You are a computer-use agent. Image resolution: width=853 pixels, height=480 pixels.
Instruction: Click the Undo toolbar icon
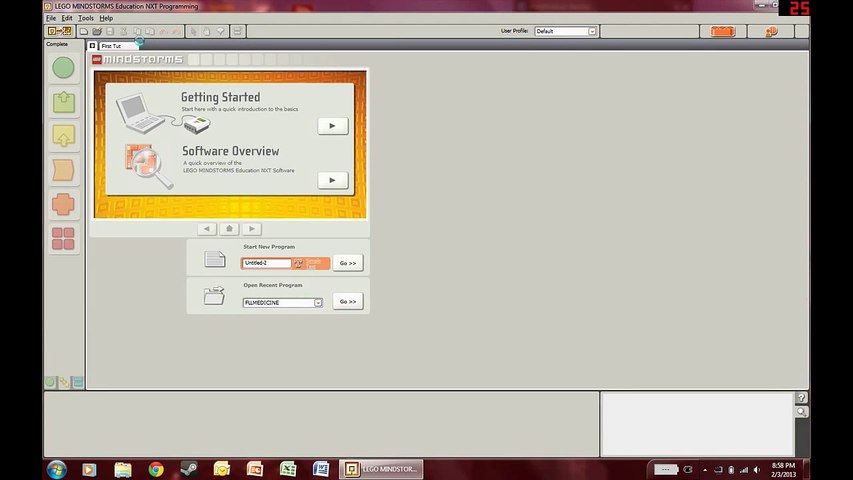tap(163, 32)
